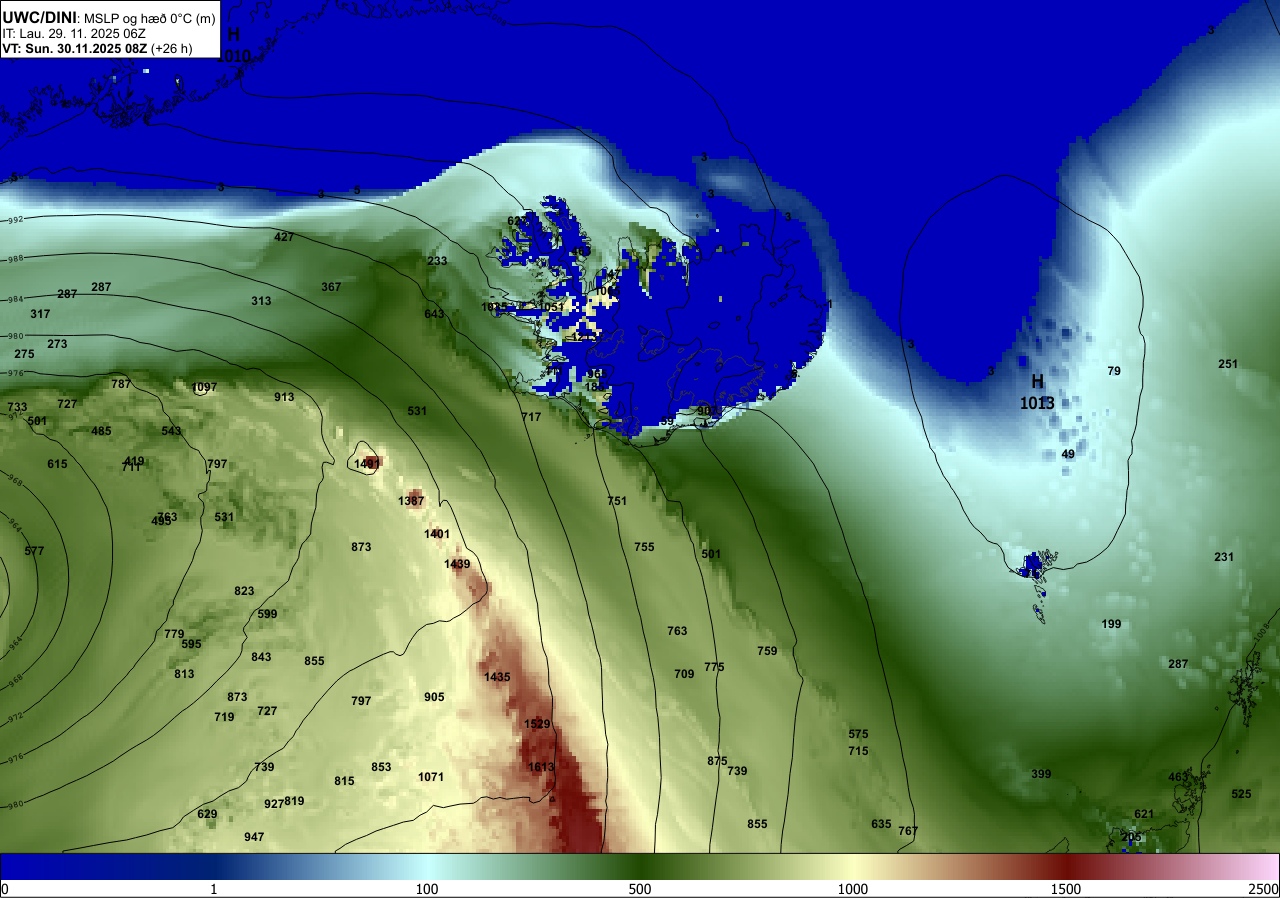Click the UWC/DINI title label
Image resolution: width=1280 pixels, height=898 pixels.
pyautogui.click(x=40, y=16)
